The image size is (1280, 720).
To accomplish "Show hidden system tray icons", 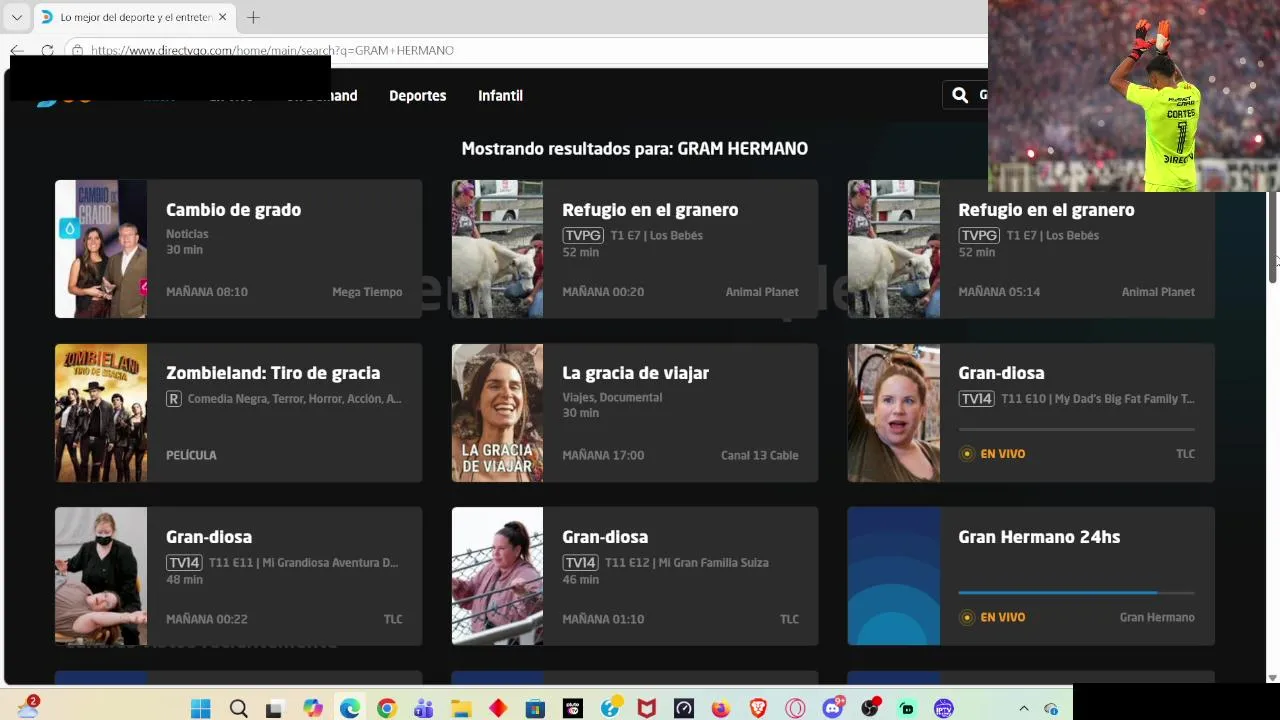I will (x=1023, y=708).
